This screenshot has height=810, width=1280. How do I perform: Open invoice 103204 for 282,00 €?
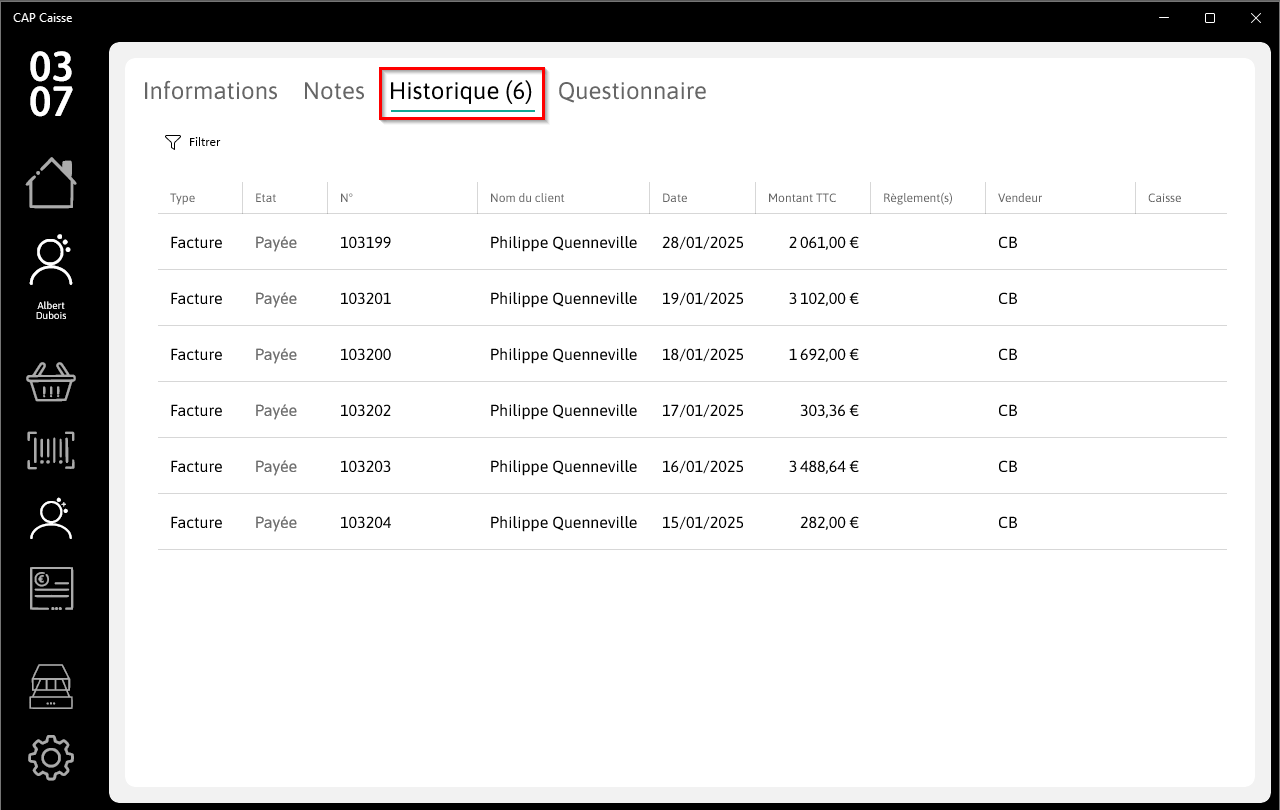[692, 522]
